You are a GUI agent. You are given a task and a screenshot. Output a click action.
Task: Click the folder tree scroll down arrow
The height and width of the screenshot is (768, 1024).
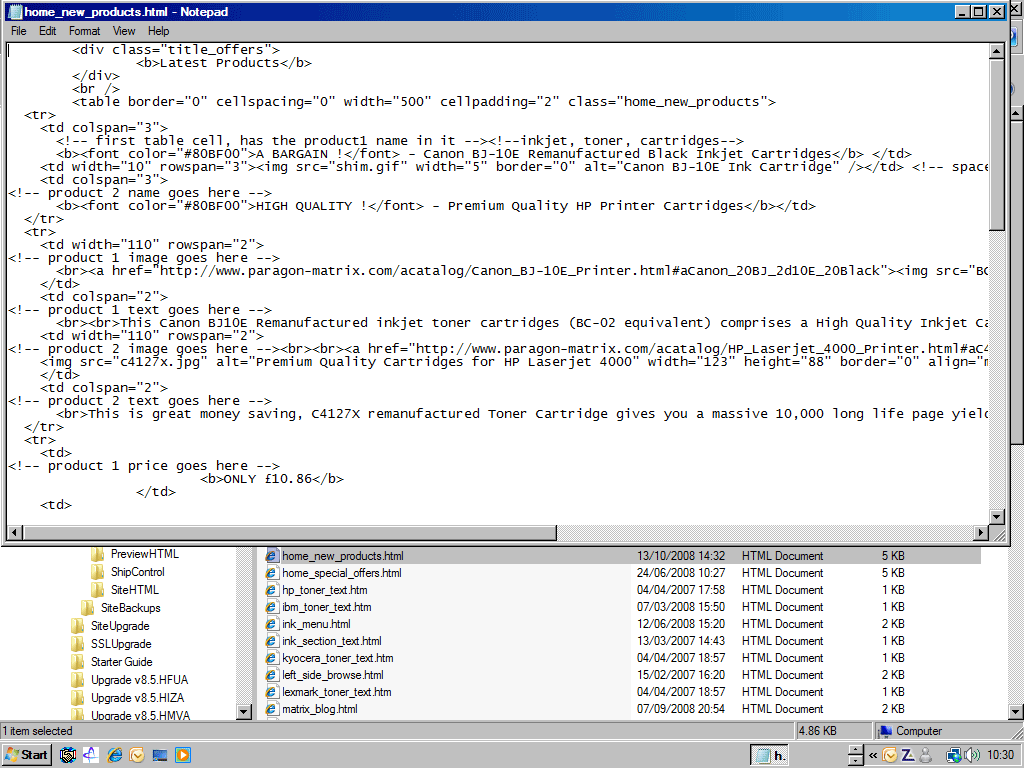pos(243,711)
